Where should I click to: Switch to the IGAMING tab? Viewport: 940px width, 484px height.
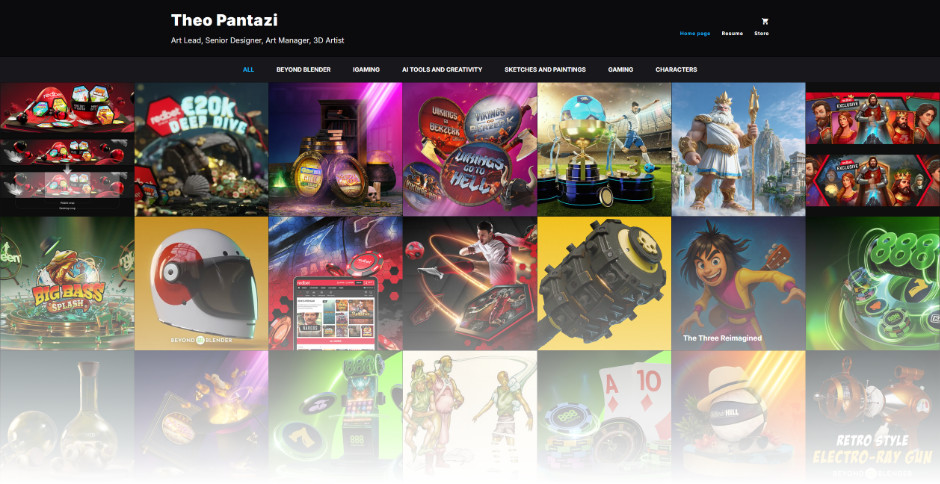(366, 70)
